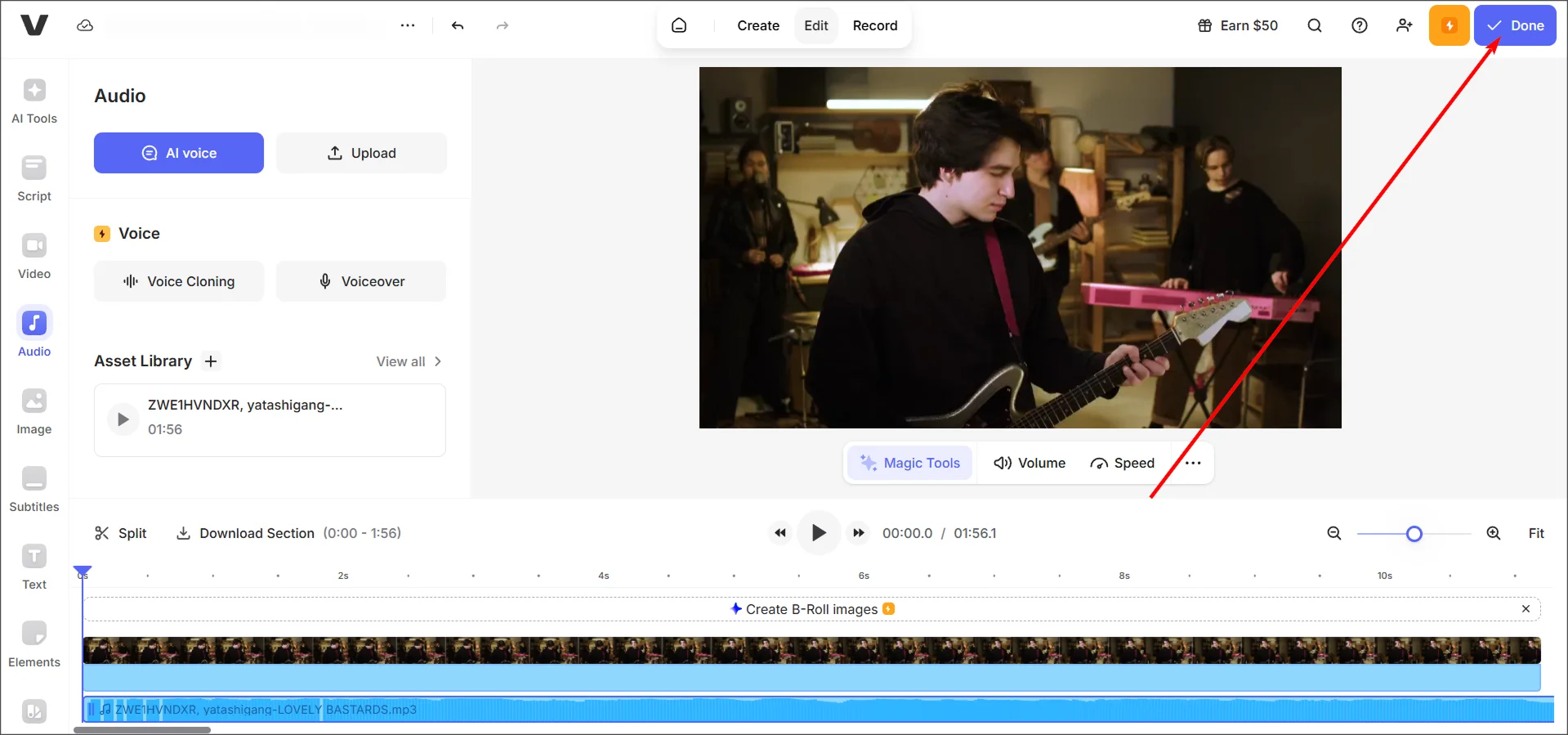Open the Subtitles sidebar panel

(x=34, y=490)
